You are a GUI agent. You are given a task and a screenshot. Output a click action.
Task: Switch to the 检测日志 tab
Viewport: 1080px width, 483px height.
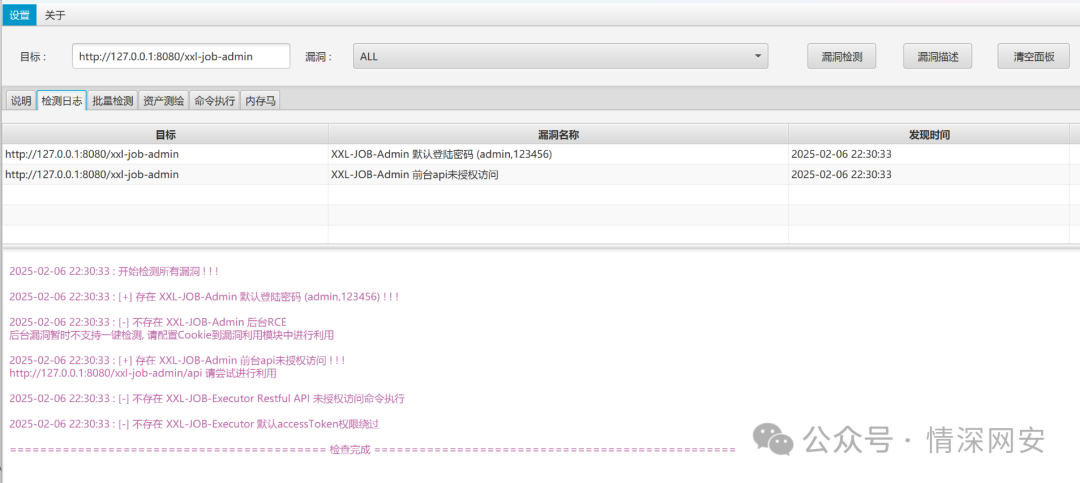(x=62, y=101)
